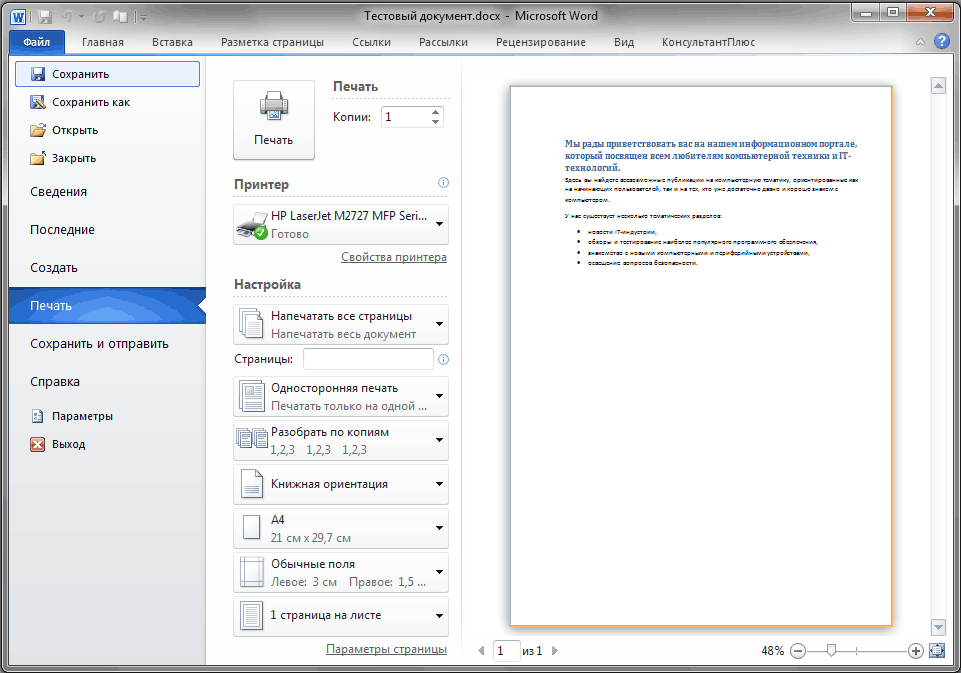This screenshot has width=961, height=673.
Task: Click the printer info icon next to Принтер
Action: (443, 183)
